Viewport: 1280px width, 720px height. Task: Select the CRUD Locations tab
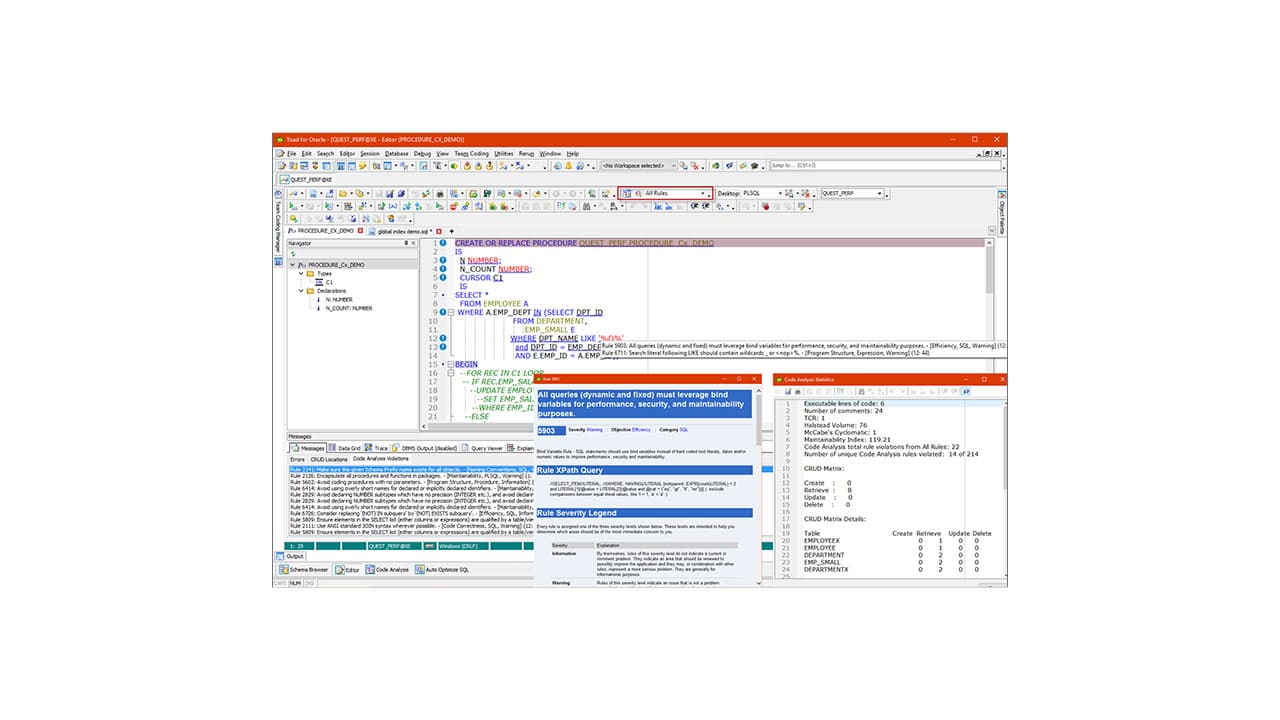click(x=329, y=459)
